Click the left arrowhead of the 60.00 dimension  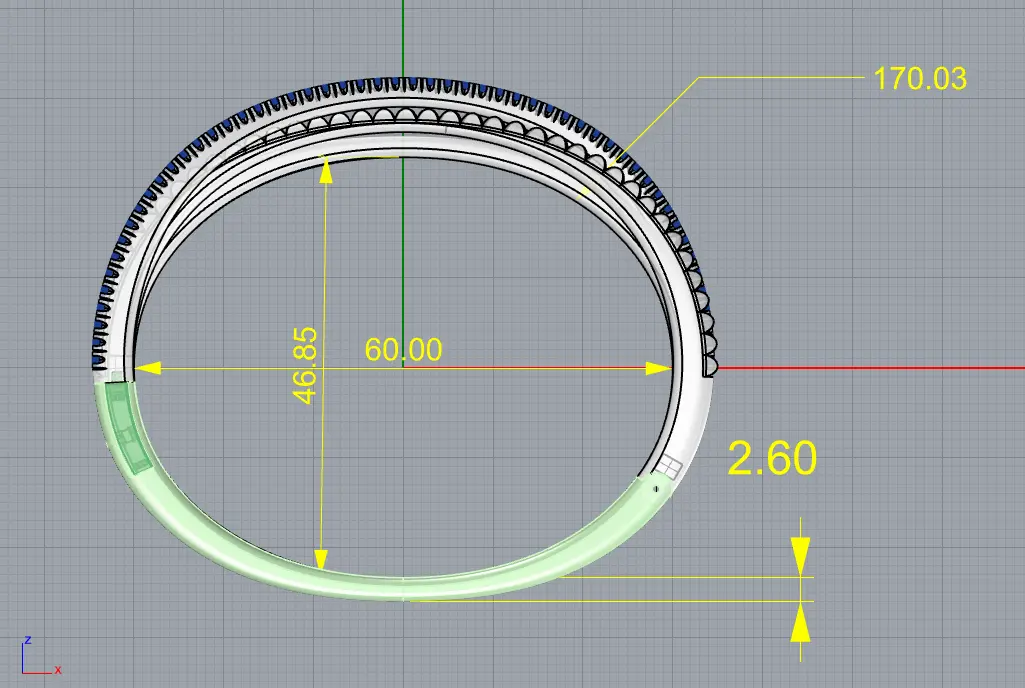point(147,368)
